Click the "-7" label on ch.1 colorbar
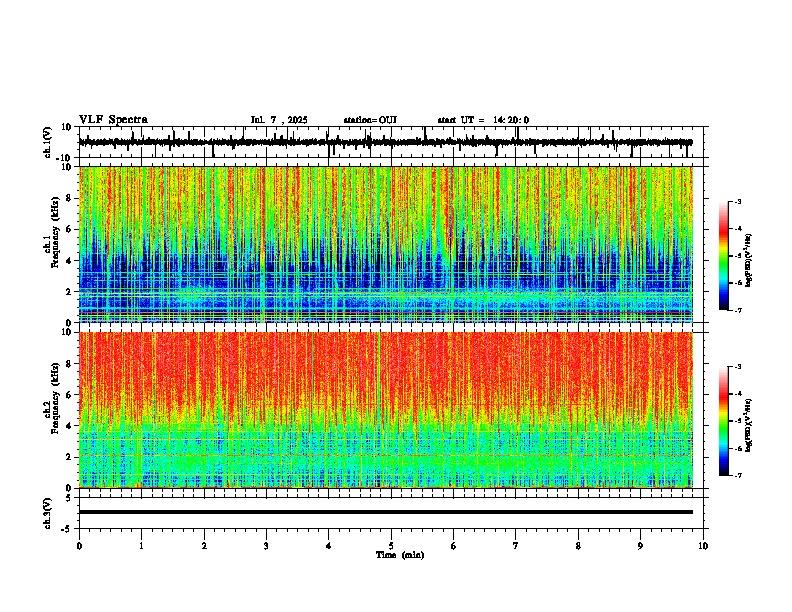 pyautogui.click(x=737, y=310)
